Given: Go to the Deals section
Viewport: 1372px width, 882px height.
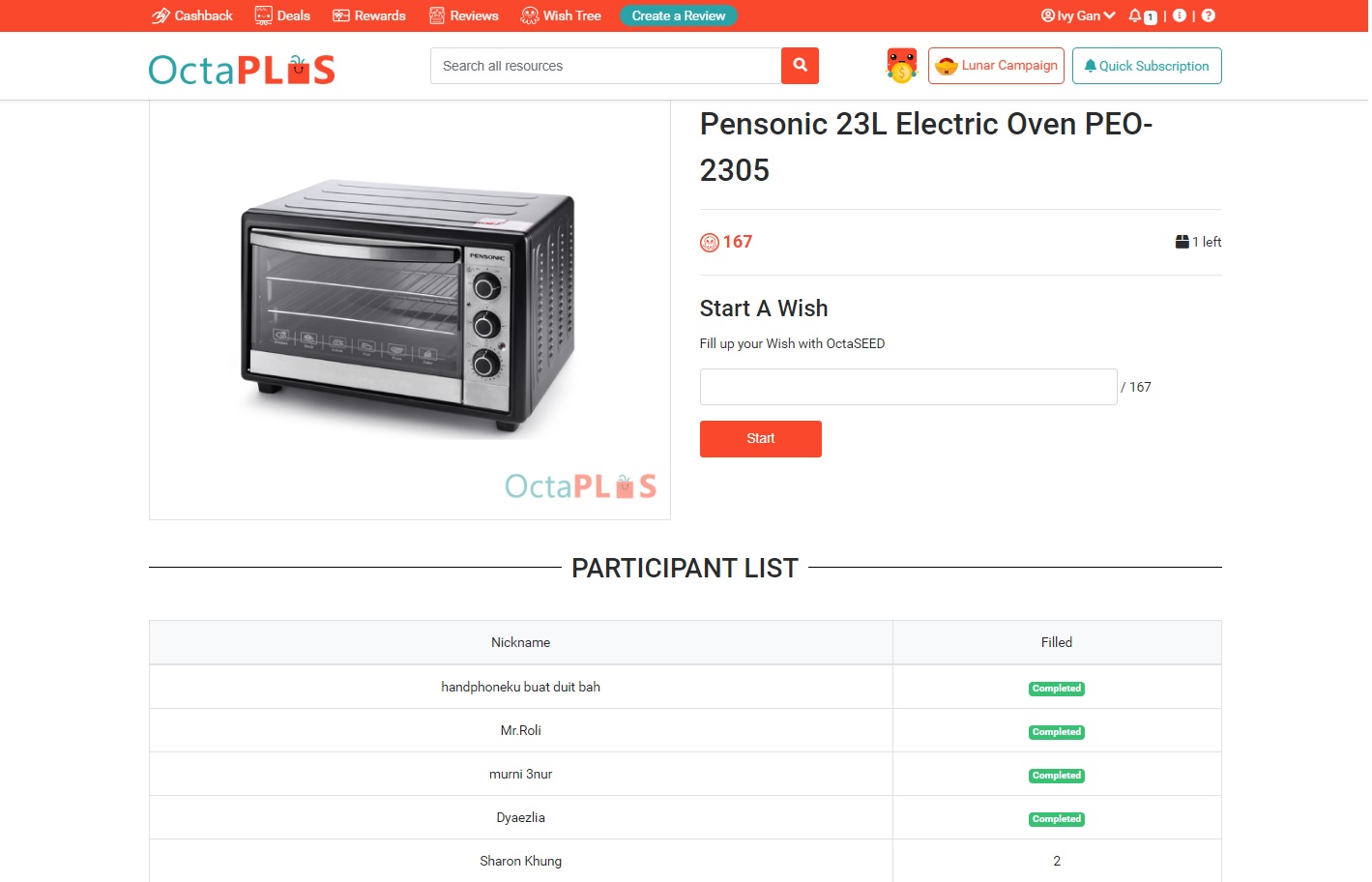Looking at the screenshot, I should [x=282, y=15].
